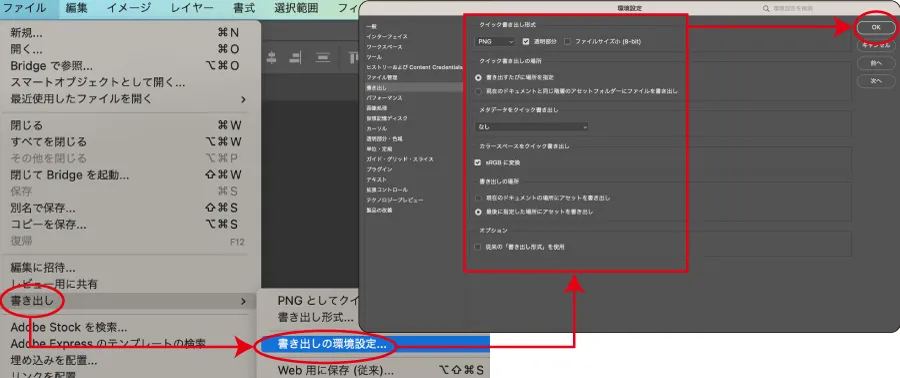Select 書き出すたびに場所を指定 radio button
Screen dimensions: 900x378
[478, 77]
